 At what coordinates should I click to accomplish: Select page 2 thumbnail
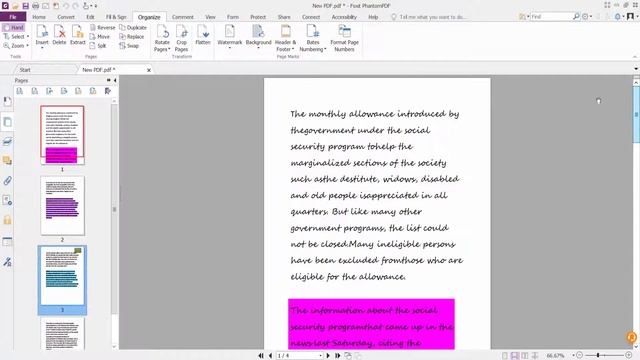click(62, 205)
